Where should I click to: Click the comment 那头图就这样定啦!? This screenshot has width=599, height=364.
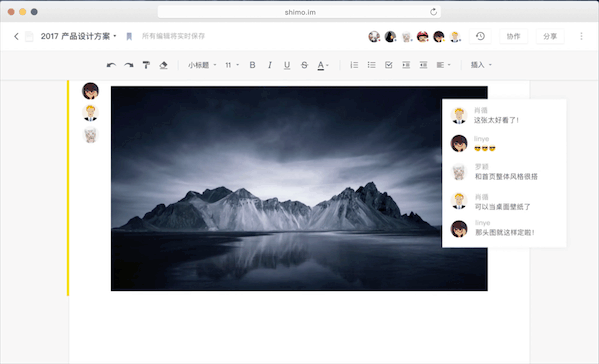505,232
